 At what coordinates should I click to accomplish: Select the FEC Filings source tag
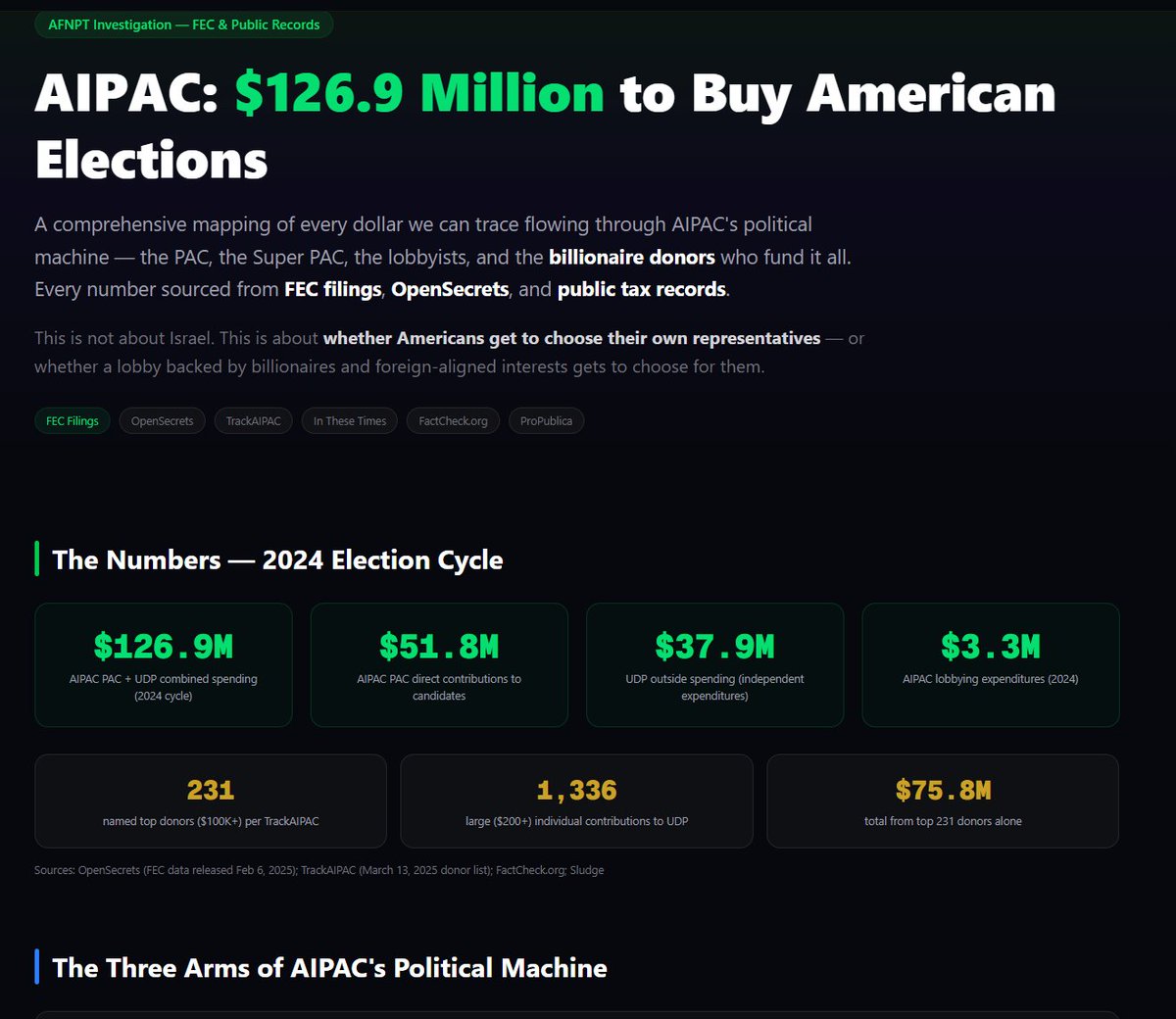pyautogui.click(x=73, y=421)
